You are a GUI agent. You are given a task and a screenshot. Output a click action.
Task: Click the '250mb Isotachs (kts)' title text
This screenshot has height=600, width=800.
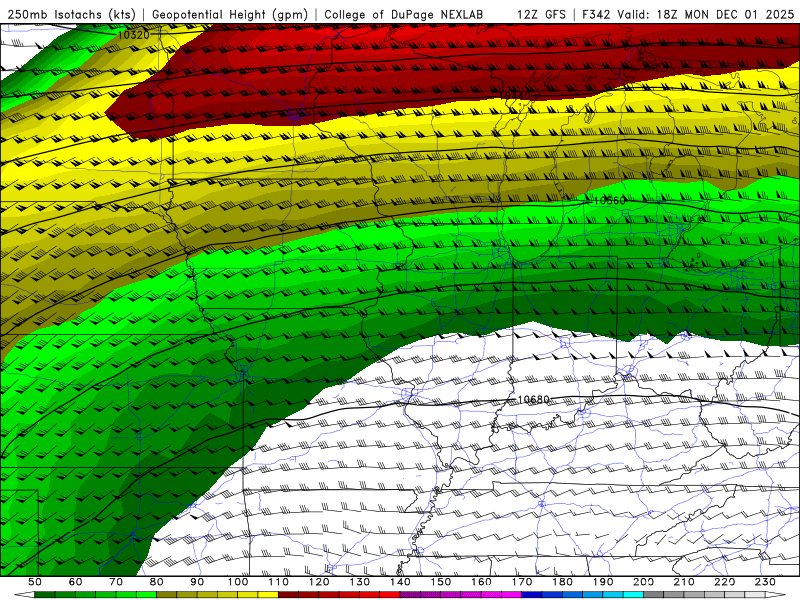point(72,15)
